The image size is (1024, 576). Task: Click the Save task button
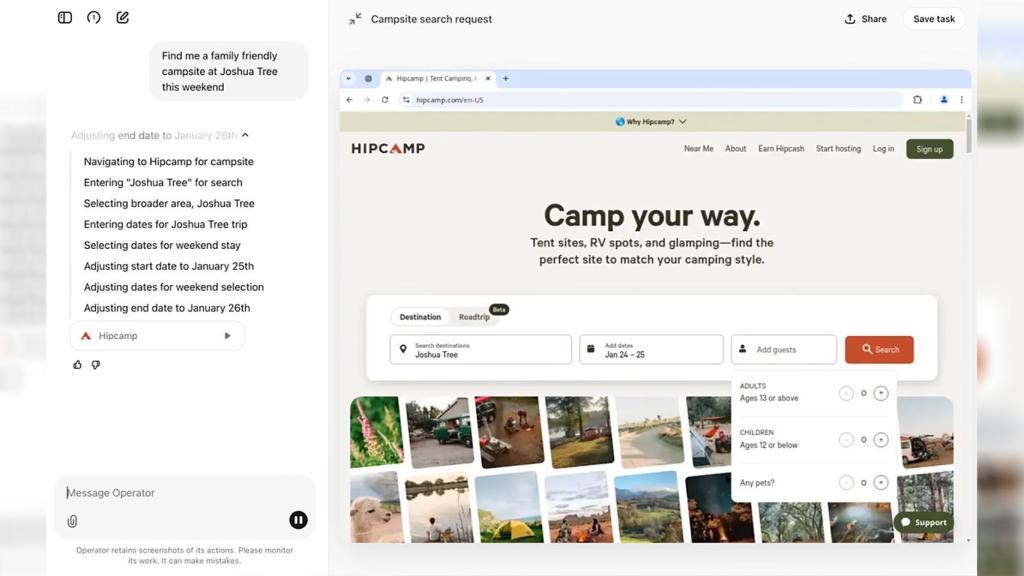click(x=933, y=19)
